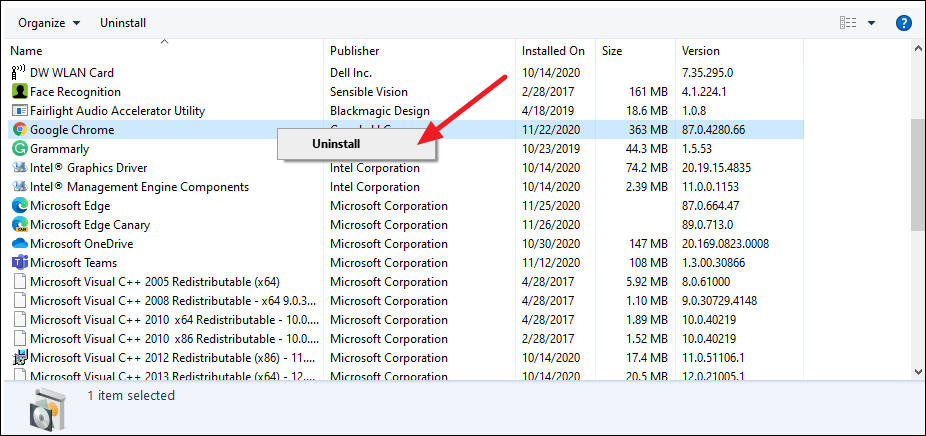The image size is (926, 436).
Task: Click the 363 MB size cell
Action: pyautogui.click(x=647, y=129)
